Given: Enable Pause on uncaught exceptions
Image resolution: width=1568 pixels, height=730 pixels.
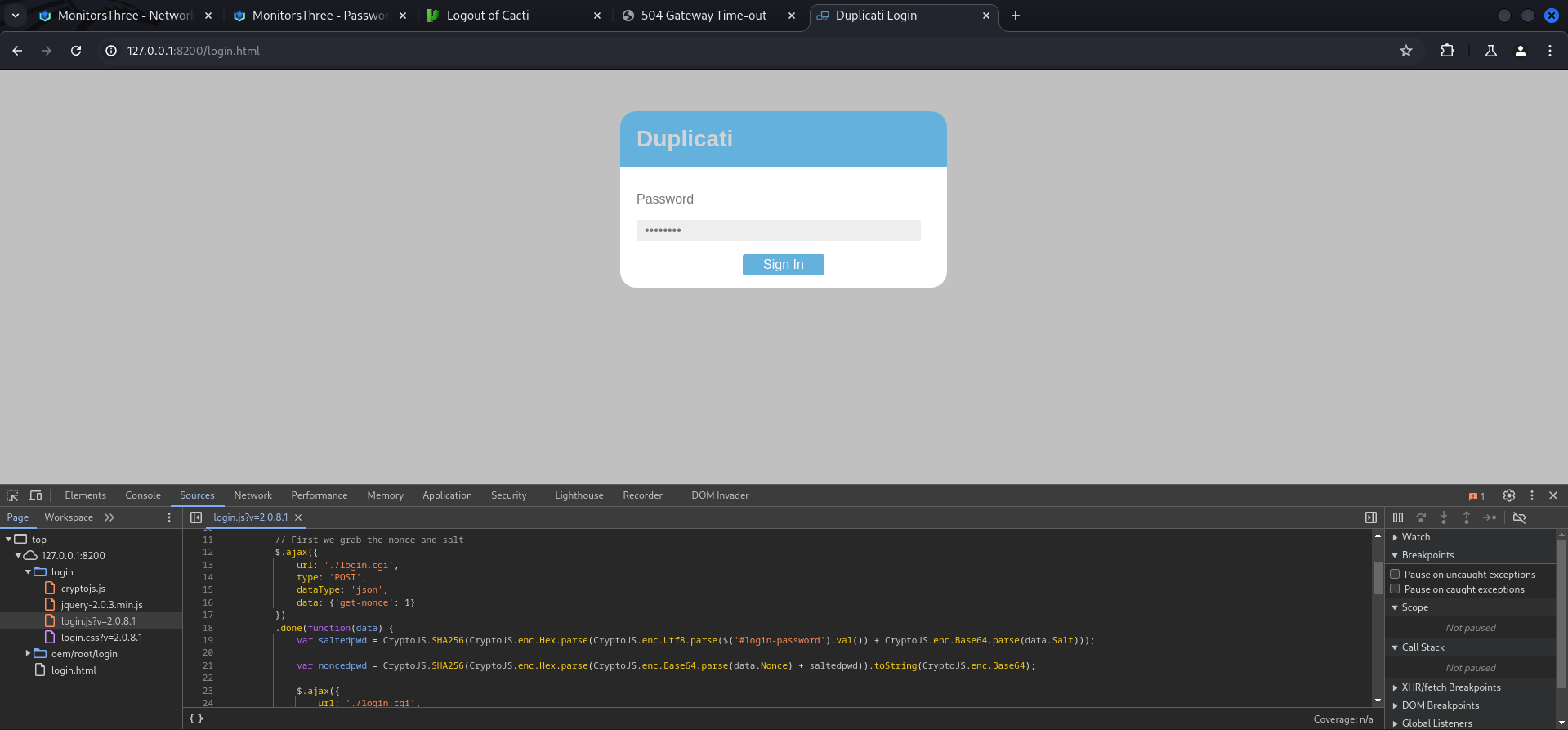Looking at the screenshot, I should (x=1396, y=575).
